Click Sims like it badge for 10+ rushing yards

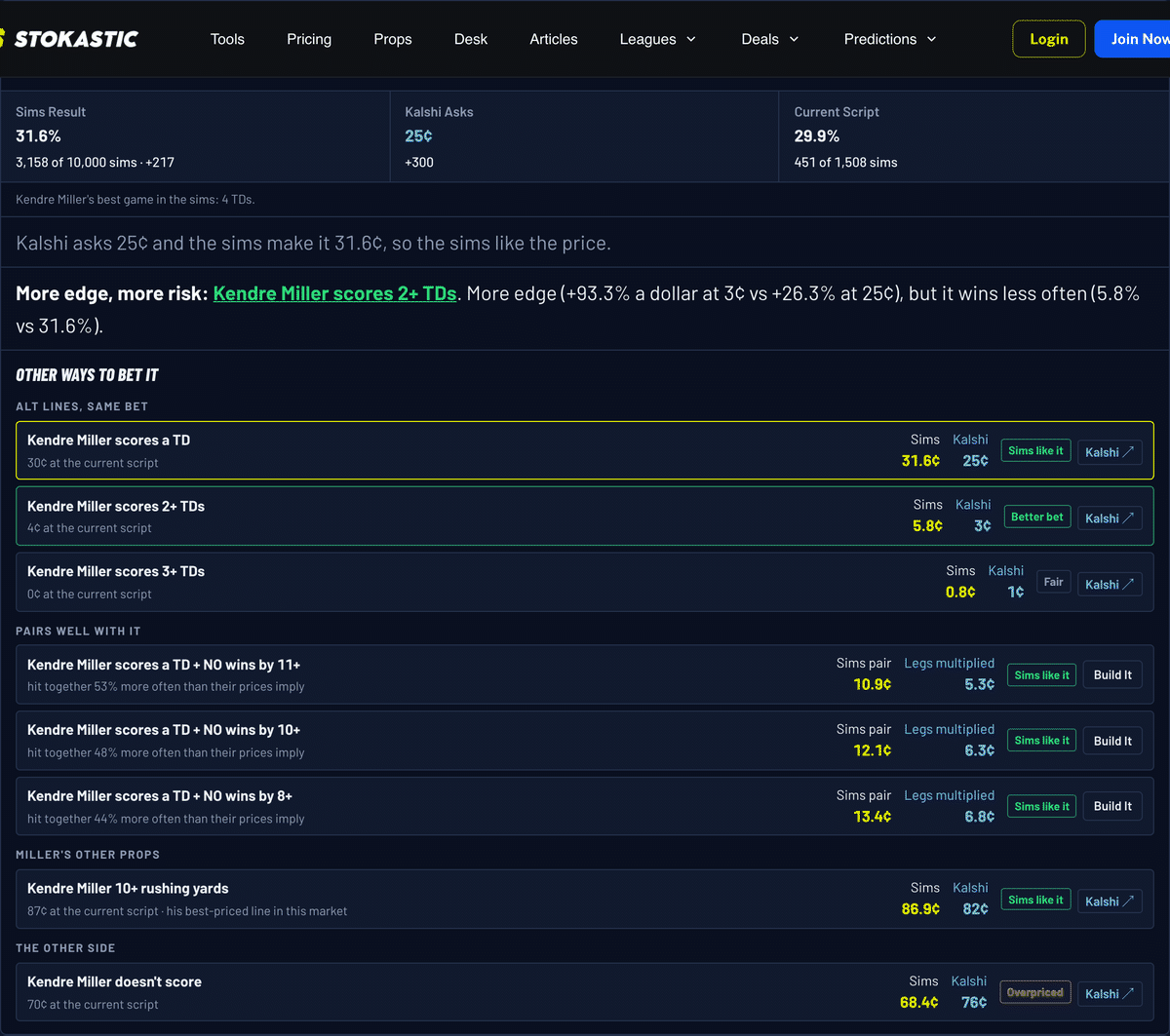pyautogui.click(x=1036, y=900)
